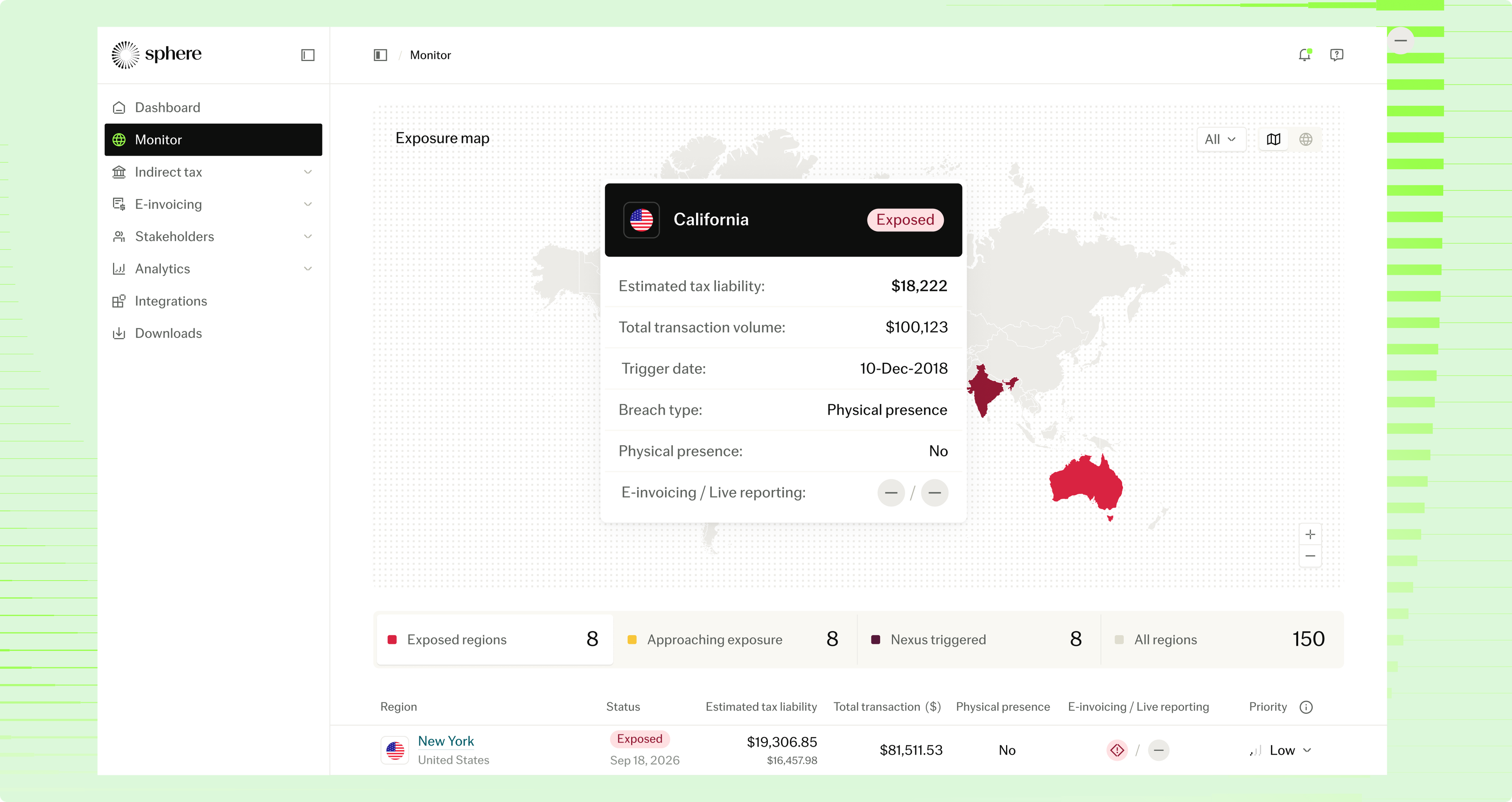Go to Downloads in sidebar

click(x=213, y=334)
